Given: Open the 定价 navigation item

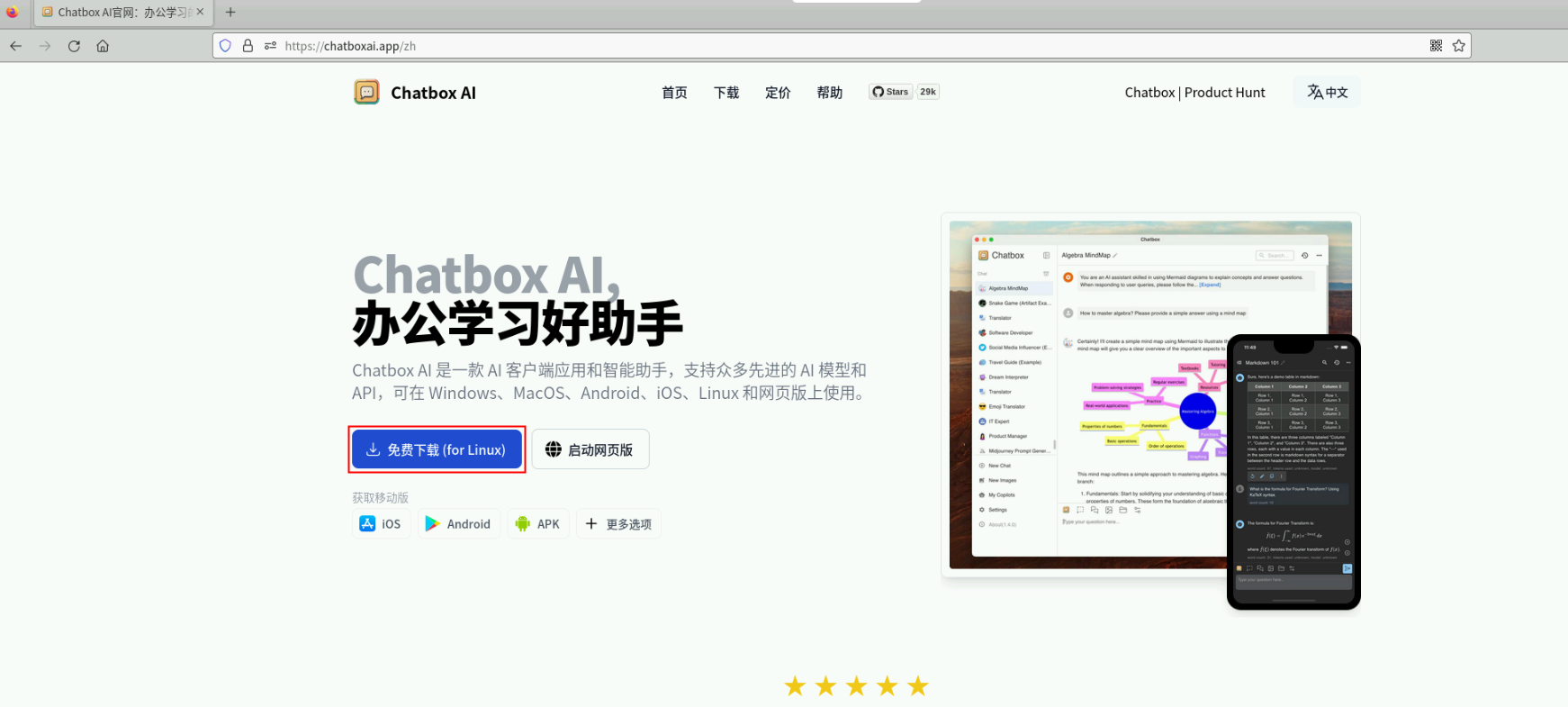Looking at the screenshot, I should [x=778, y=93].
